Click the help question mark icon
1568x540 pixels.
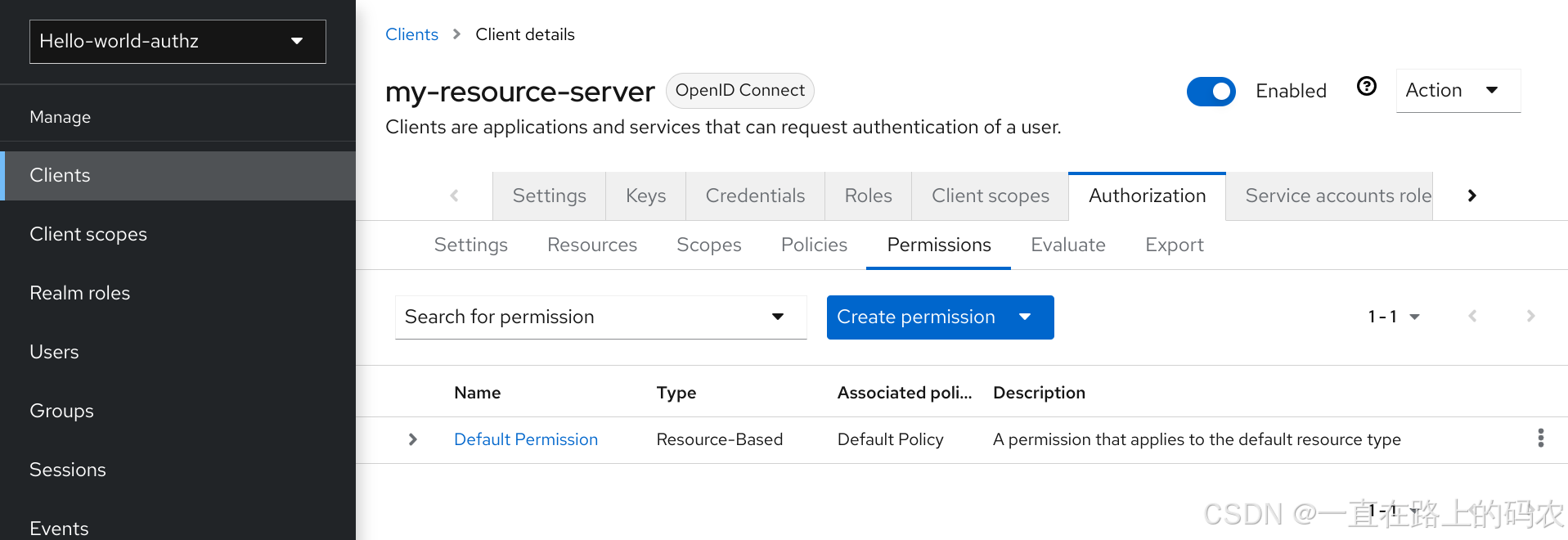1366,87
